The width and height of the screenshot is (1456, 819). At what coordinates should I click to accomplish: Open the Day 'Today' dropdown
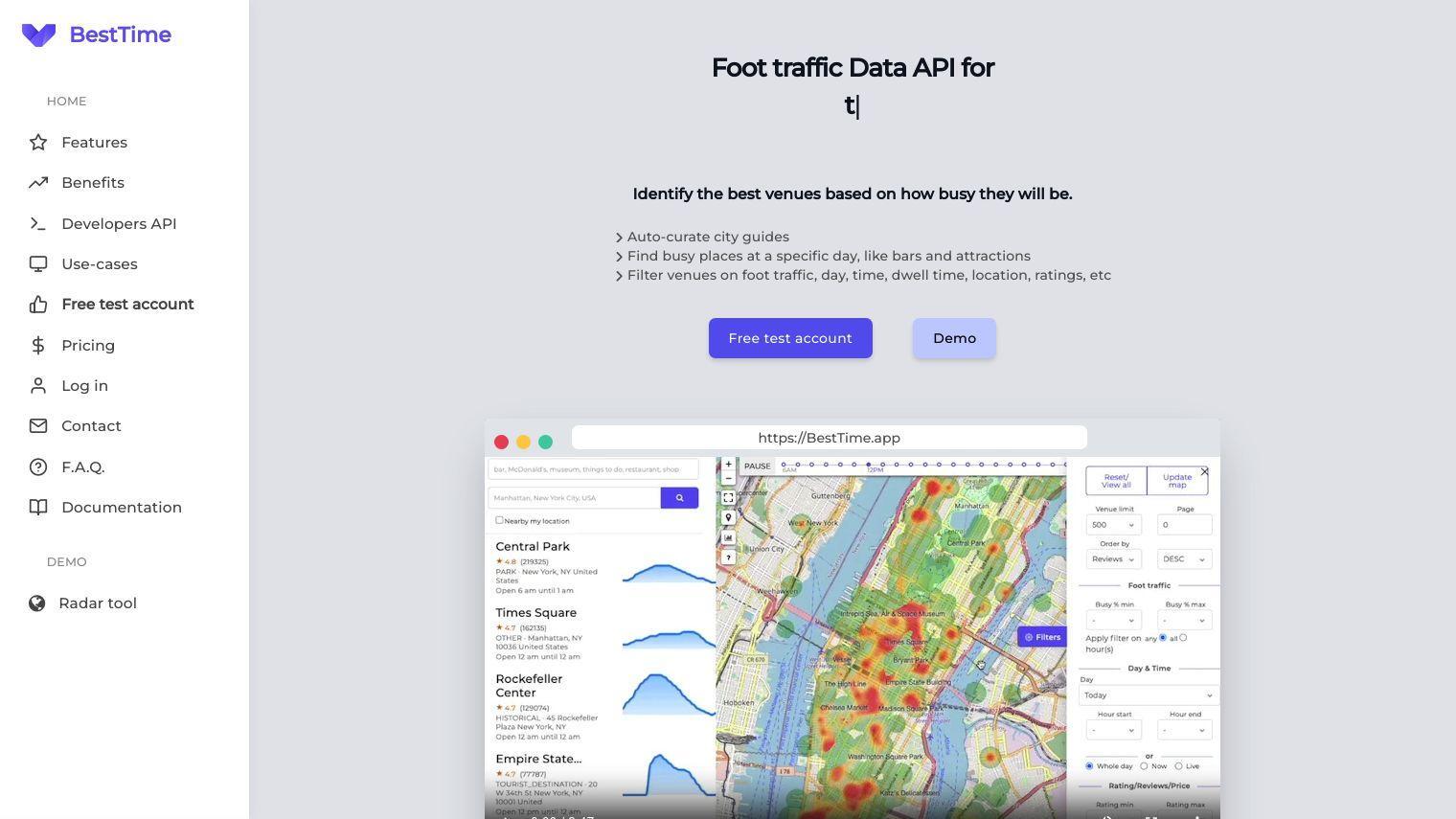point(1149,695)
